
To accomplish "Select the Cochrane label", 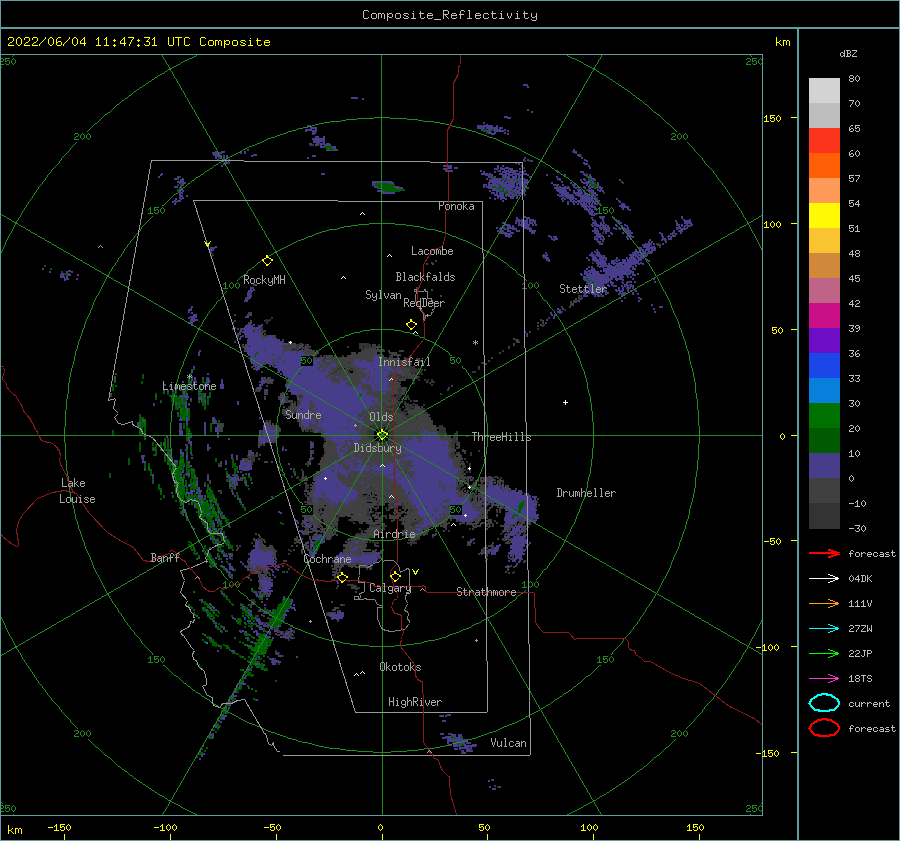I will [x=327, y=559].
